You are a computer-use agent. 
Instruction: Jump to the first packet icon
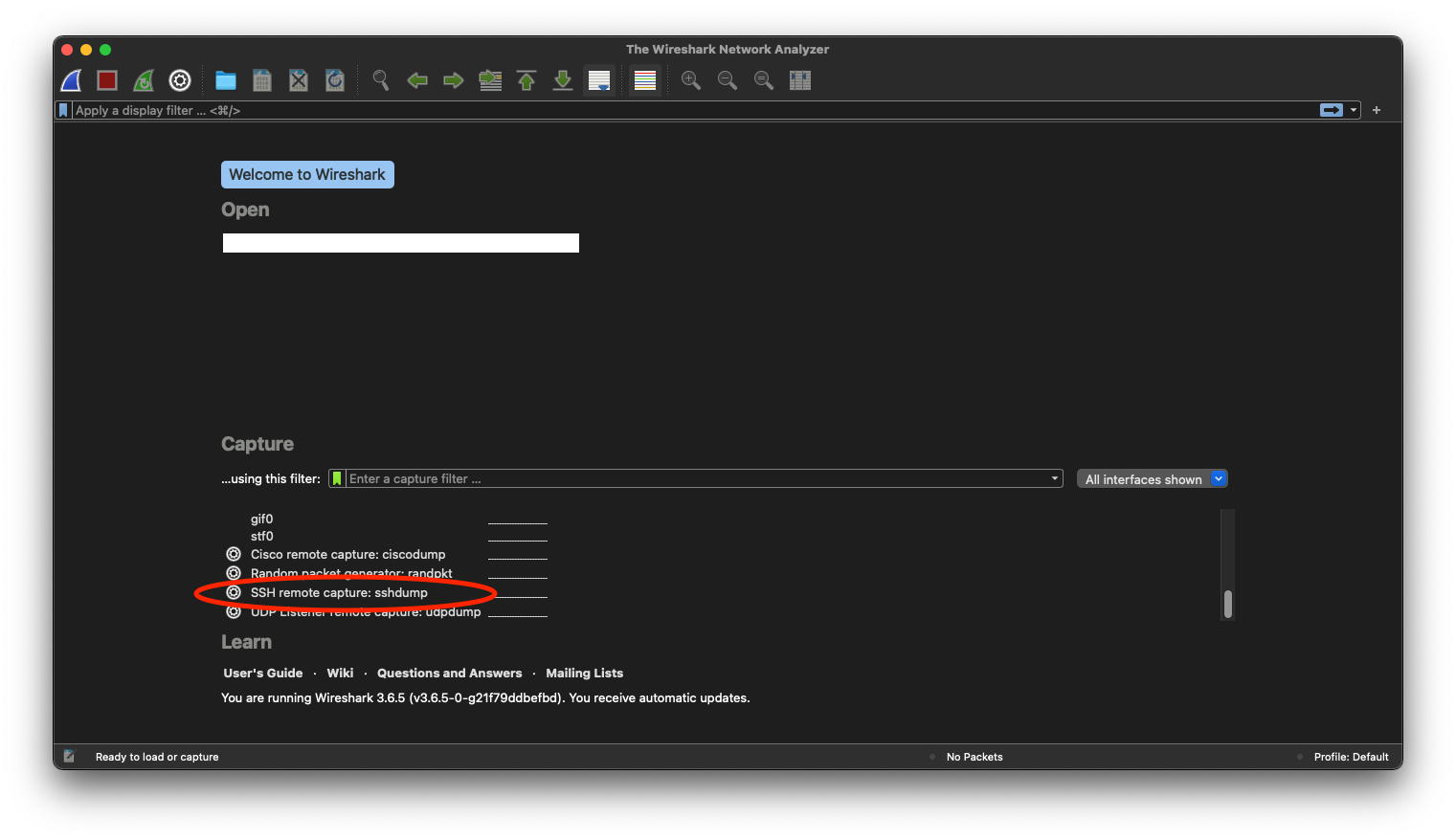pyautogui.click(x=526, y=80)
